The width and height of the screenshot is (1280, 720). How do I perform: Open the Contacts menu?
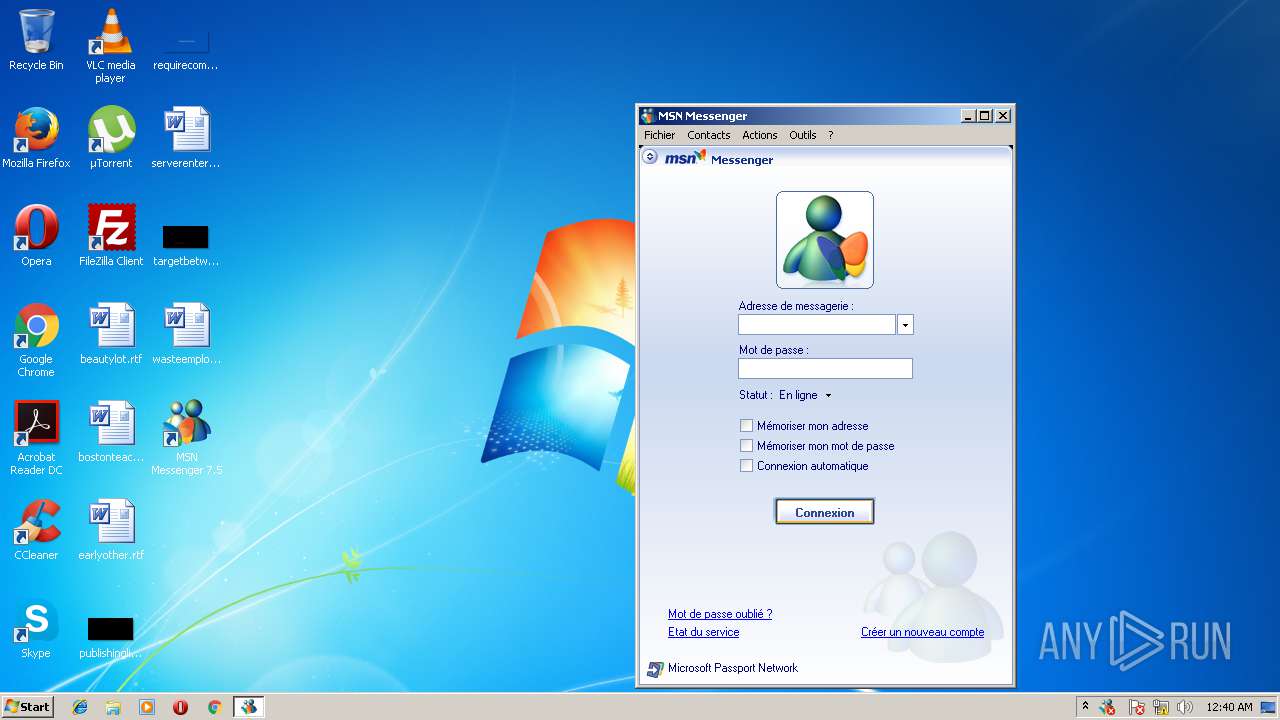pyautogui.click(x=708, y=135)
